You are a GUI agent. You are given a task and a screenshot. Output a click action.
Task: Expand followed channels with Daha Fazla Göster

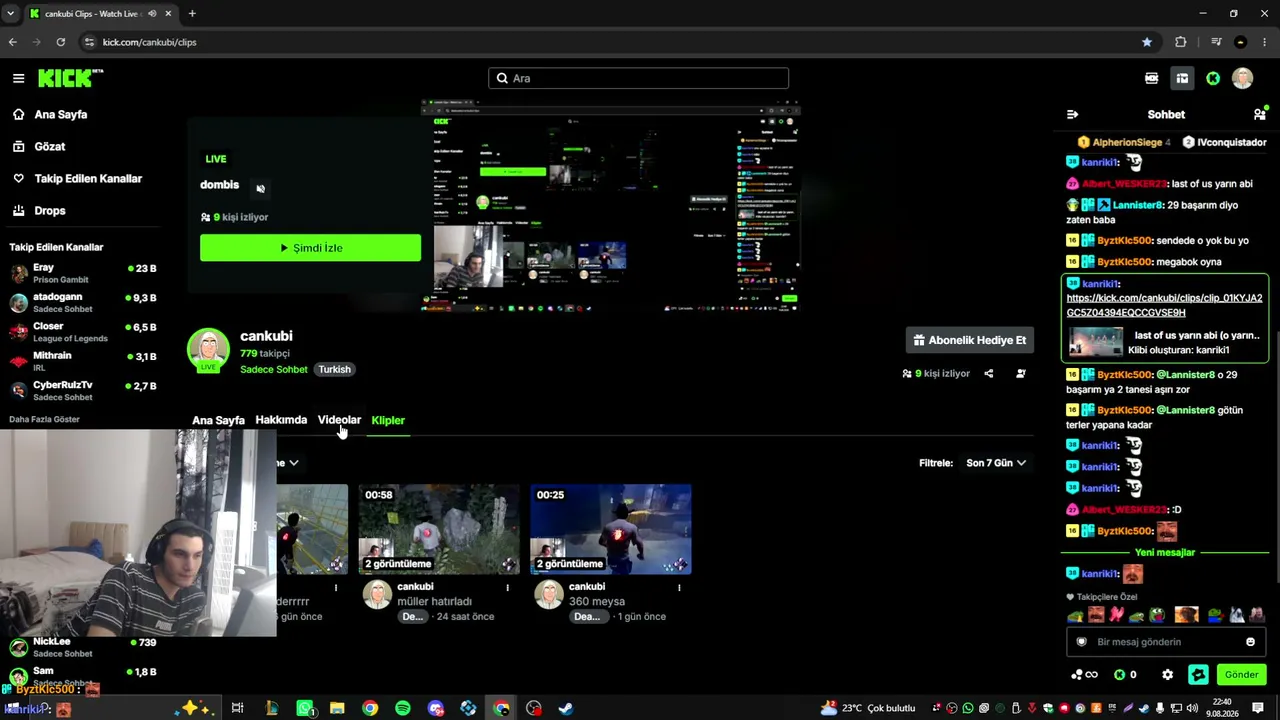click(44, 419)
